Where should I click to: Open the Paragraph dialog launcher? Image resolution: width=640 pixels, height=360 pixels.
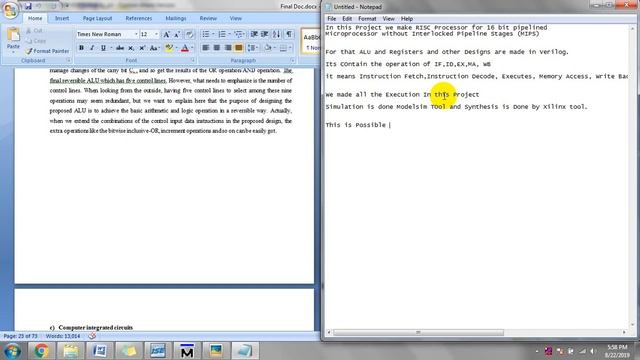tap(293, 60)
